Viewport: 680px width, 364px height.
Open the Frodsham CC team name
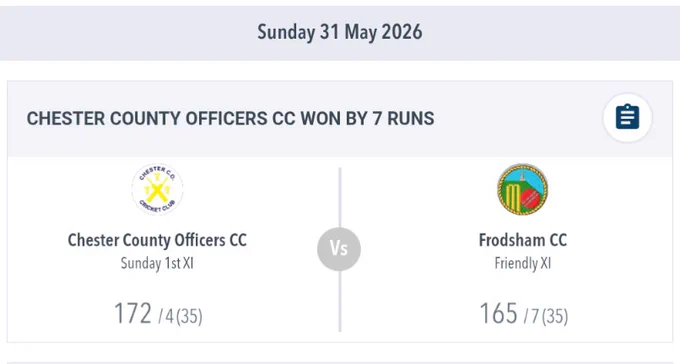(x=523, y=240)
